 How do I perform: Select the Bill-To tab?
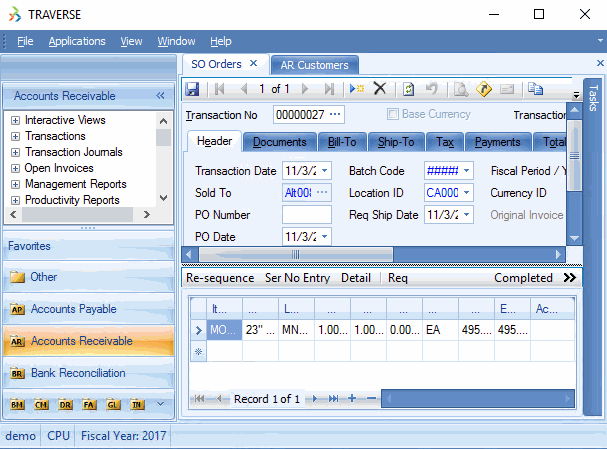point(343,142)
